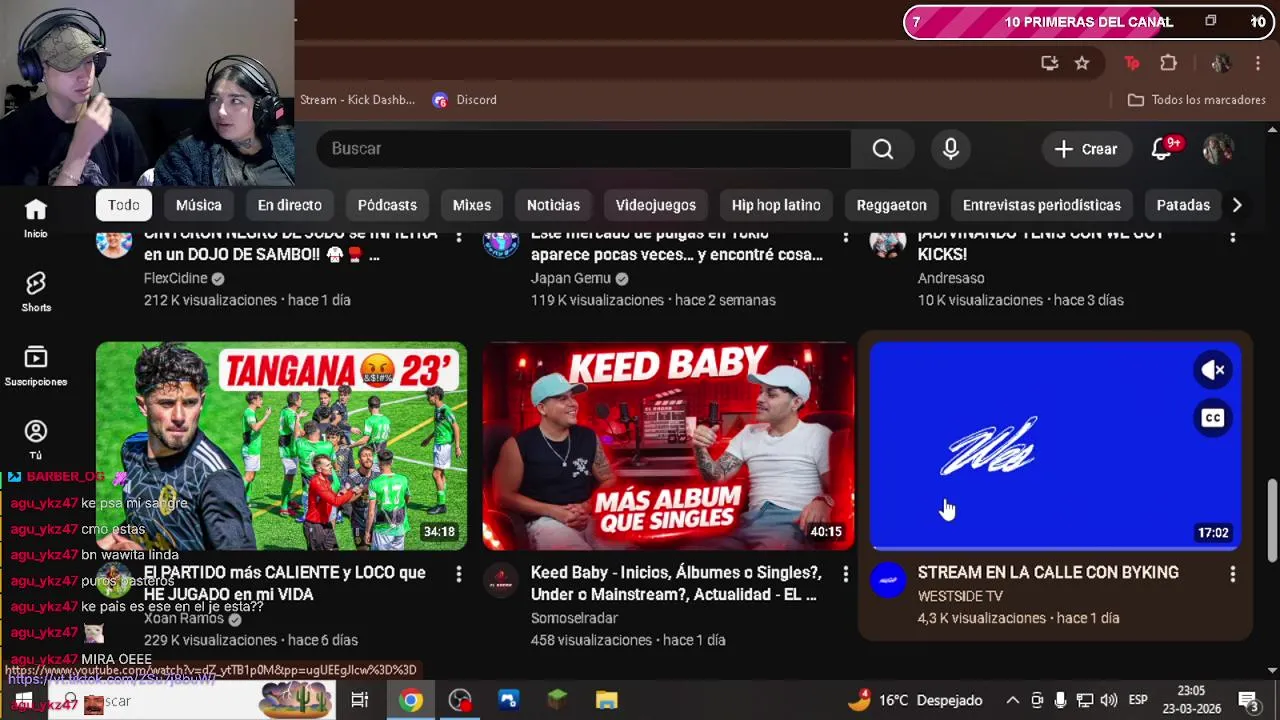Start voice search with the microphone icon
The height and width of the screenshot is (720, 1280).
951,149
